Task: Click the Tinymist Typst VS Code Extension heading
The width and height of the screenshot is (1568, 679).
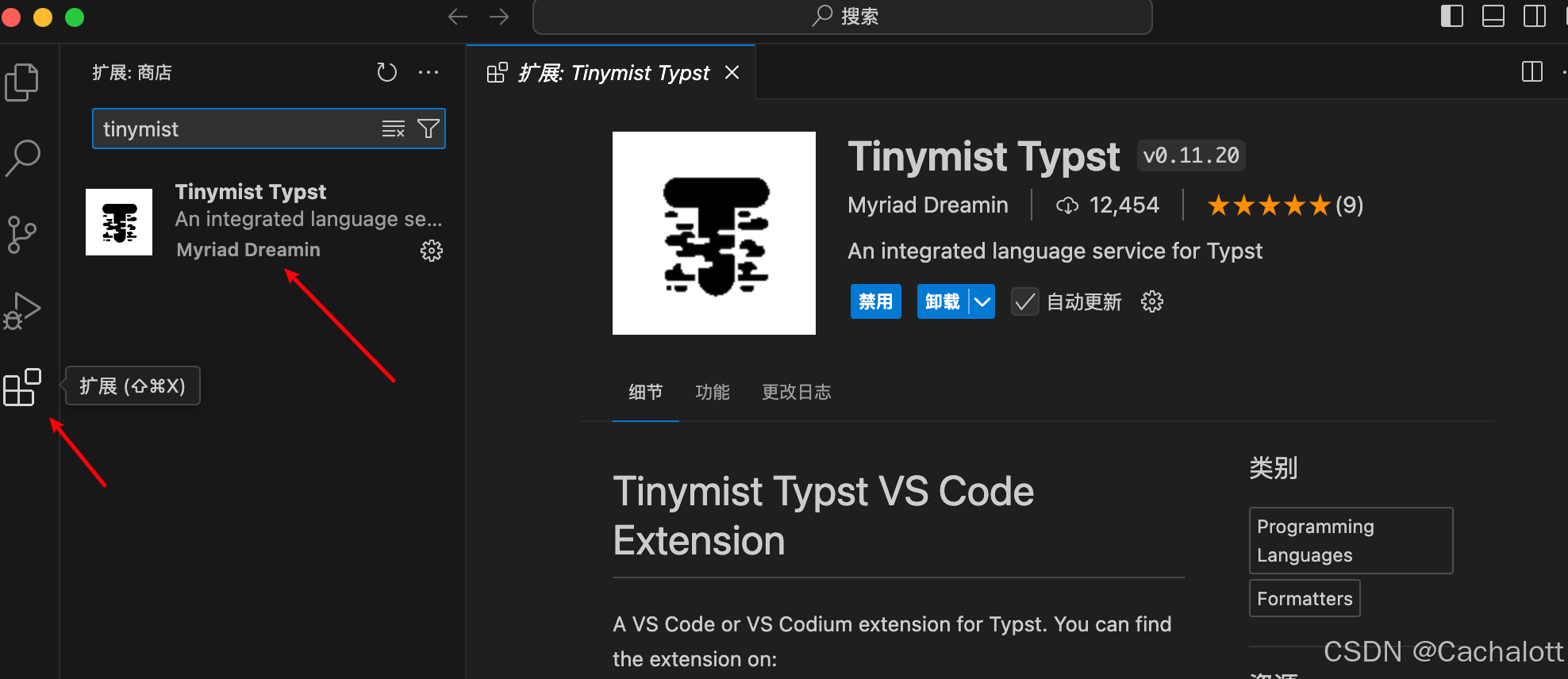Action: tap(824, 516)
